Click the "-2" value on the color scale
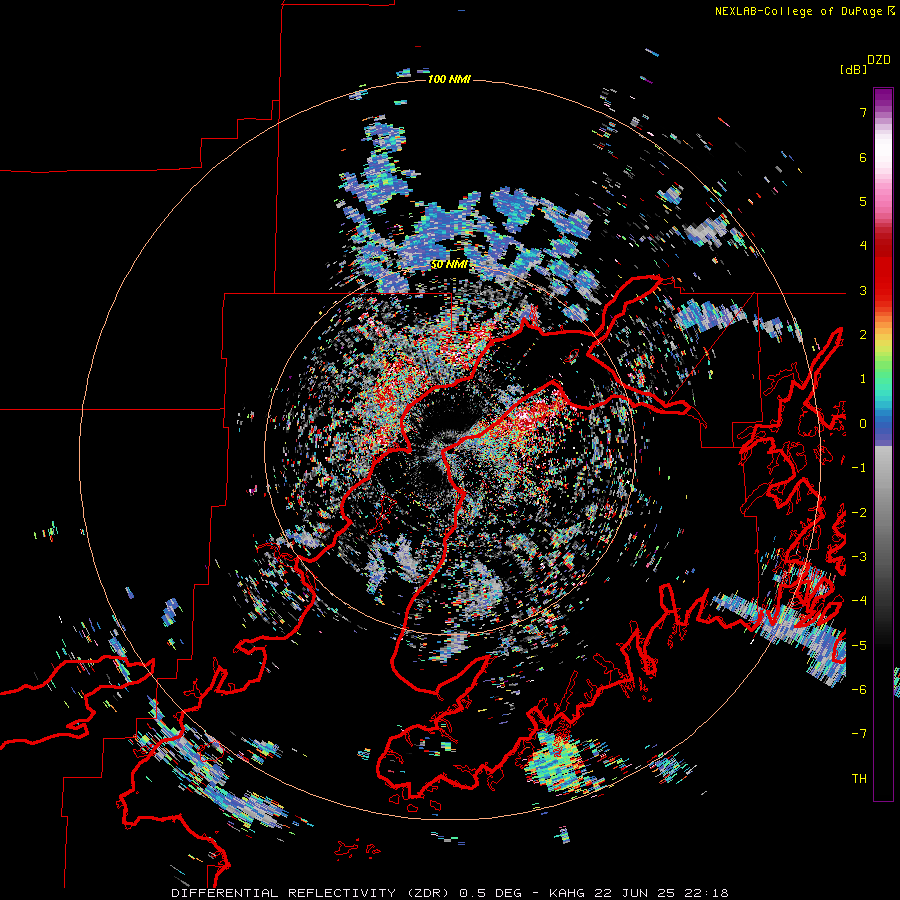Screen dimensions: 900x900 (x=859, y=513)
